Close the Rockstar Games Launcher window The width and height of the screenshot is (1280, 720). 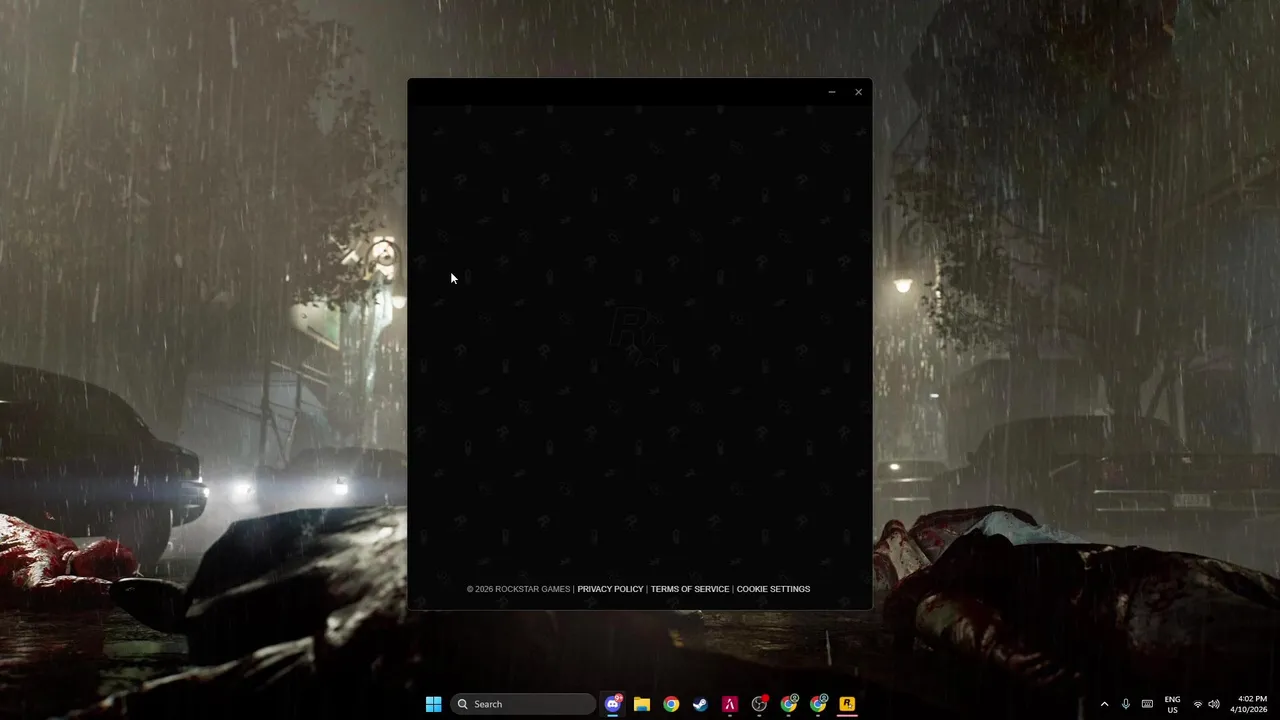(858, 92)
